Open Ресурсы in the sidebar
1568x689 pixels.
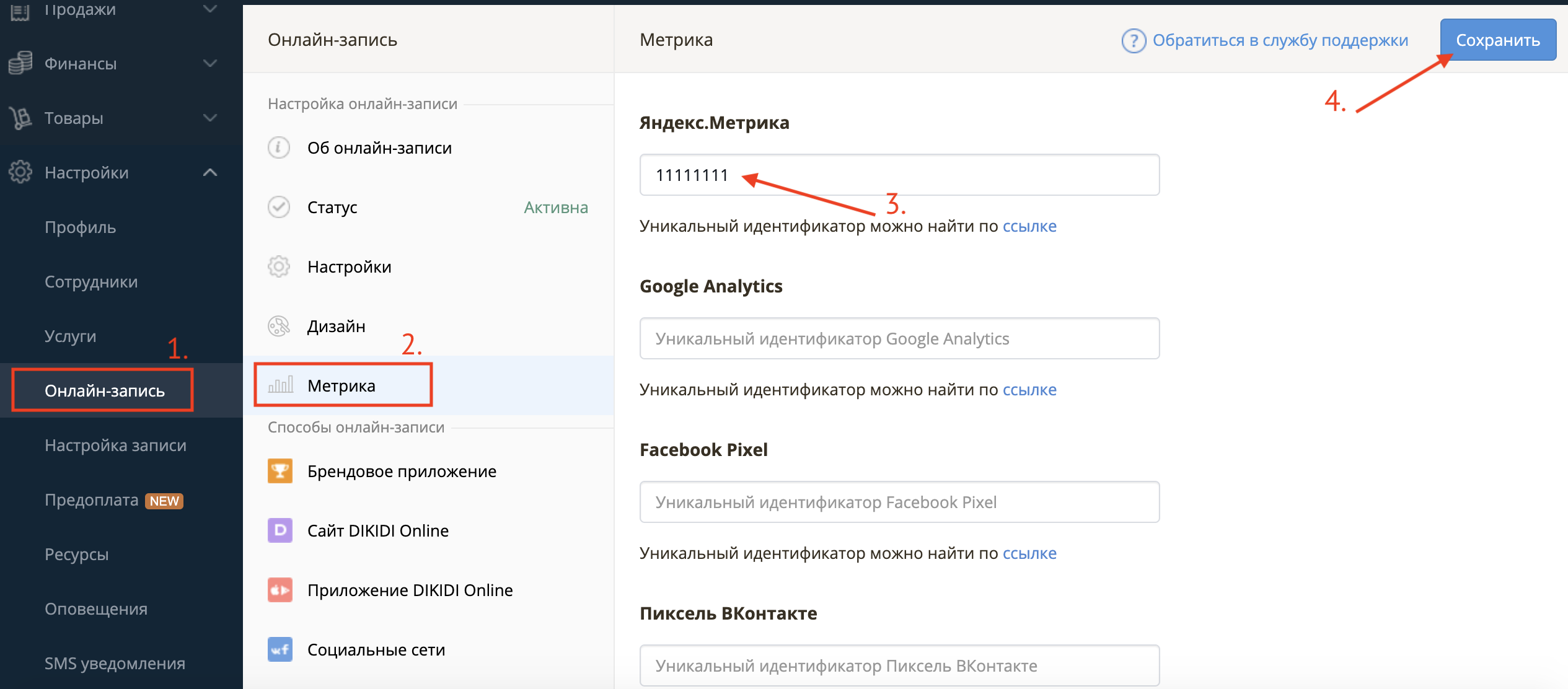(x=77, y=555)
